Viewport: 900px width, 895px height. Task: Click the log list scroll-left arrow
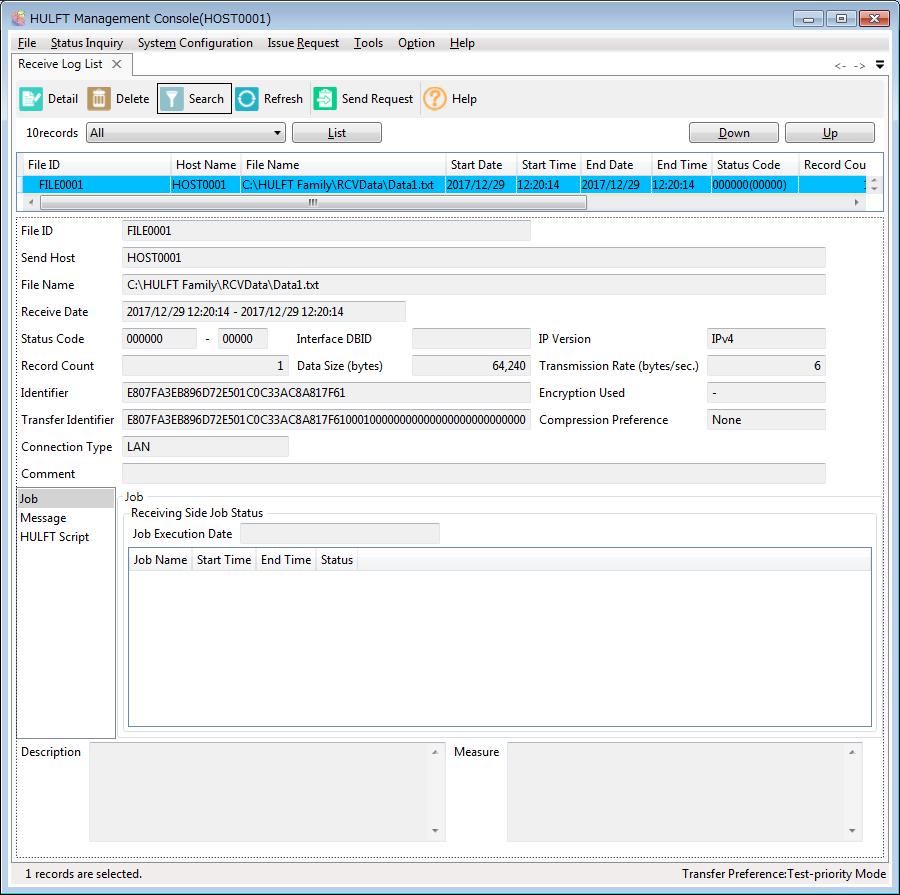(31, 203)
